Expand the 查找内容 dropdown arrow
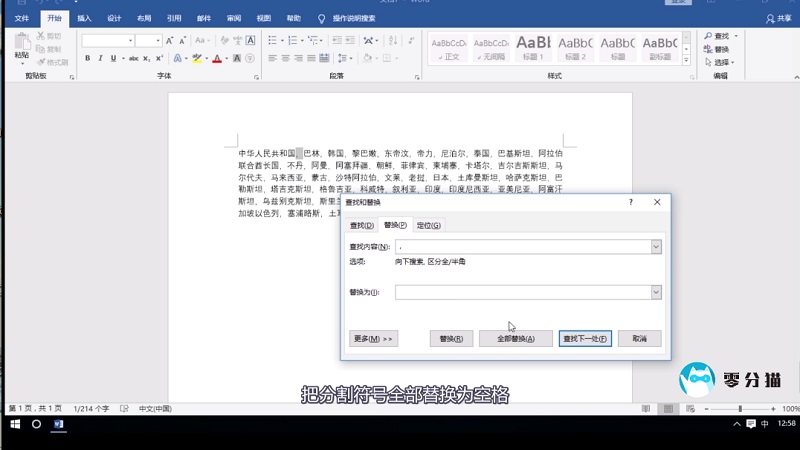Viewport: 800px width, 450px height. (656, 246)
